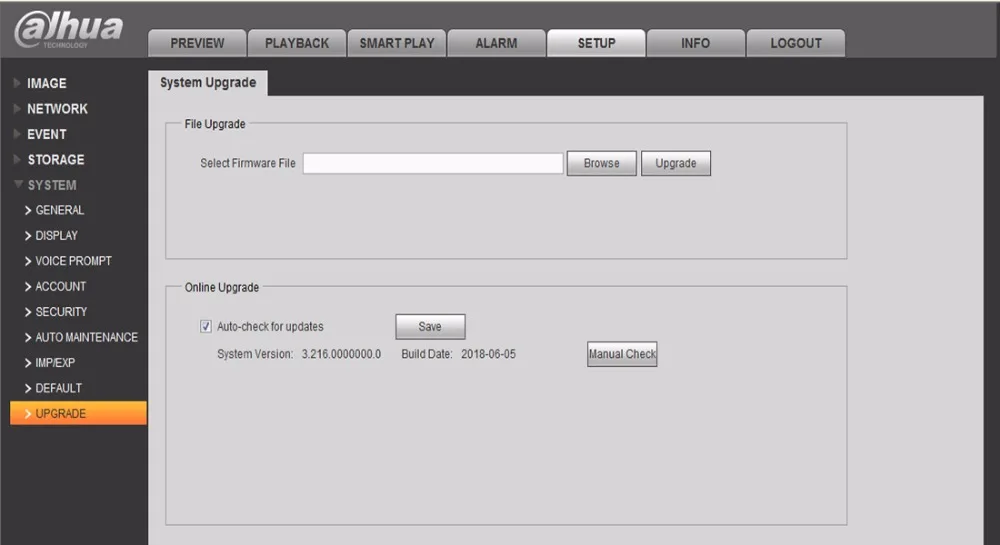This screenshot has height=545, width=1000.
Task: Expand the NETWORK section
Action: [x=57, y=109]
